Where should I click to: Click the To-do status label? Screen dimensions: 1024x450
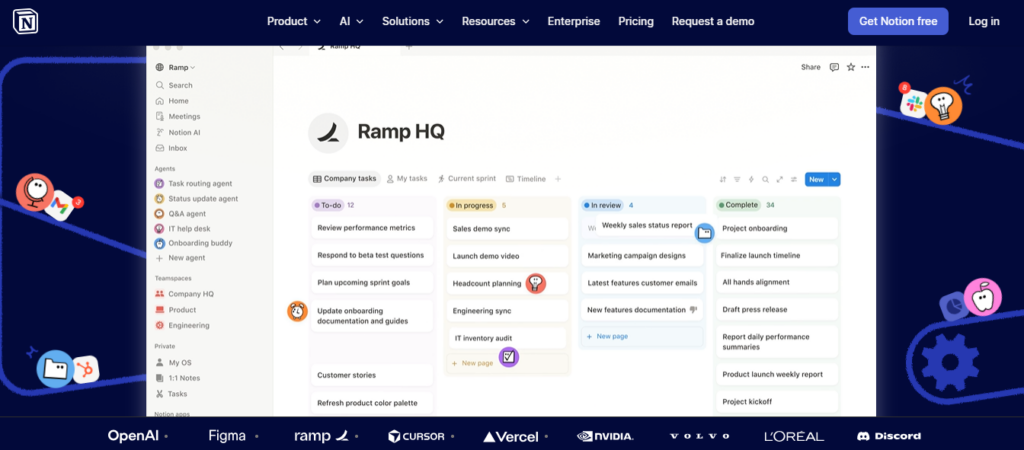coord(328,205)
